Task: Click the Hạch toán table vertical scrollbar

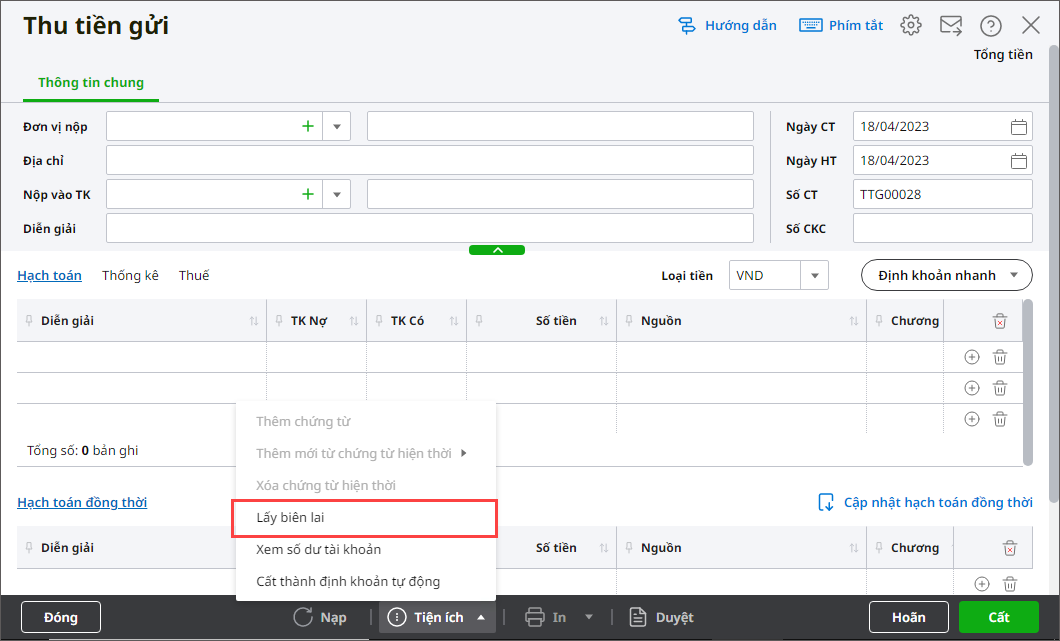Action: (1028, 383)
